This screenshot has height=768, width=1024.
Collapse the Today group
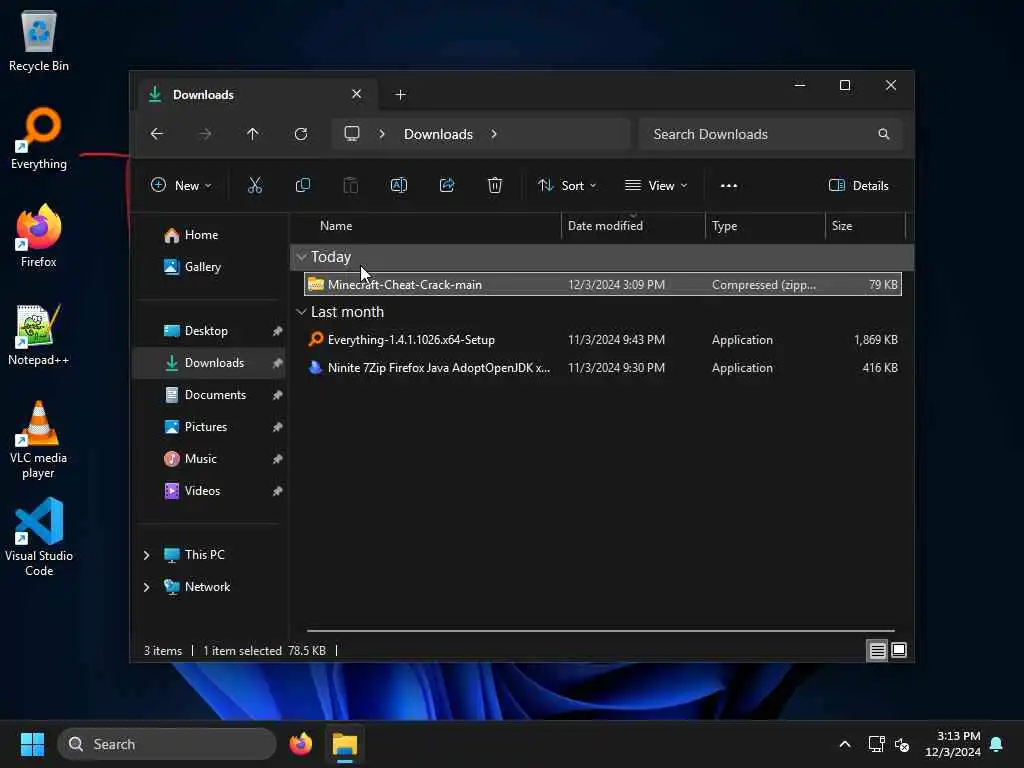[301, 257]
